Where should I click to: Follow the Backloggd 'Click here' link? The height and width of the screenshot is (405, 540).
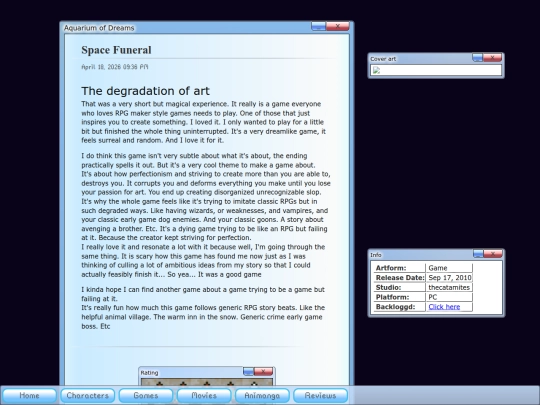[444, 307]
